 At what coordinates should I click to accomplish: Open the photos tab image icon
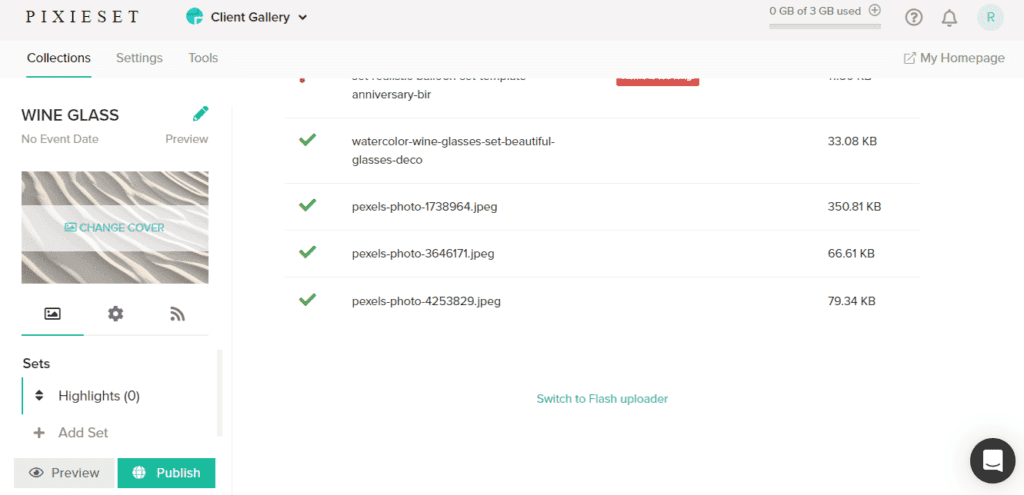[x=52, y=314]
